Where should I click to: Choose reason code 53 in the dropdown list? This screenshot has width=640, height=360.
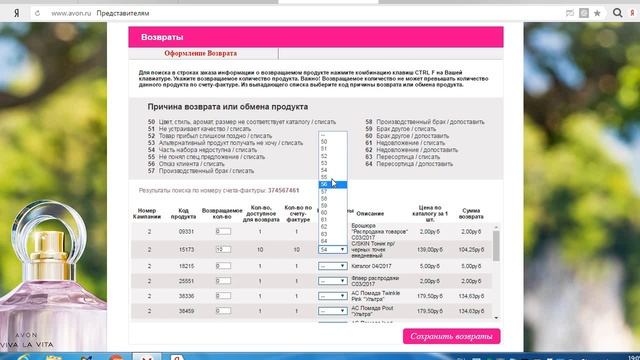(x=333, y=163)
